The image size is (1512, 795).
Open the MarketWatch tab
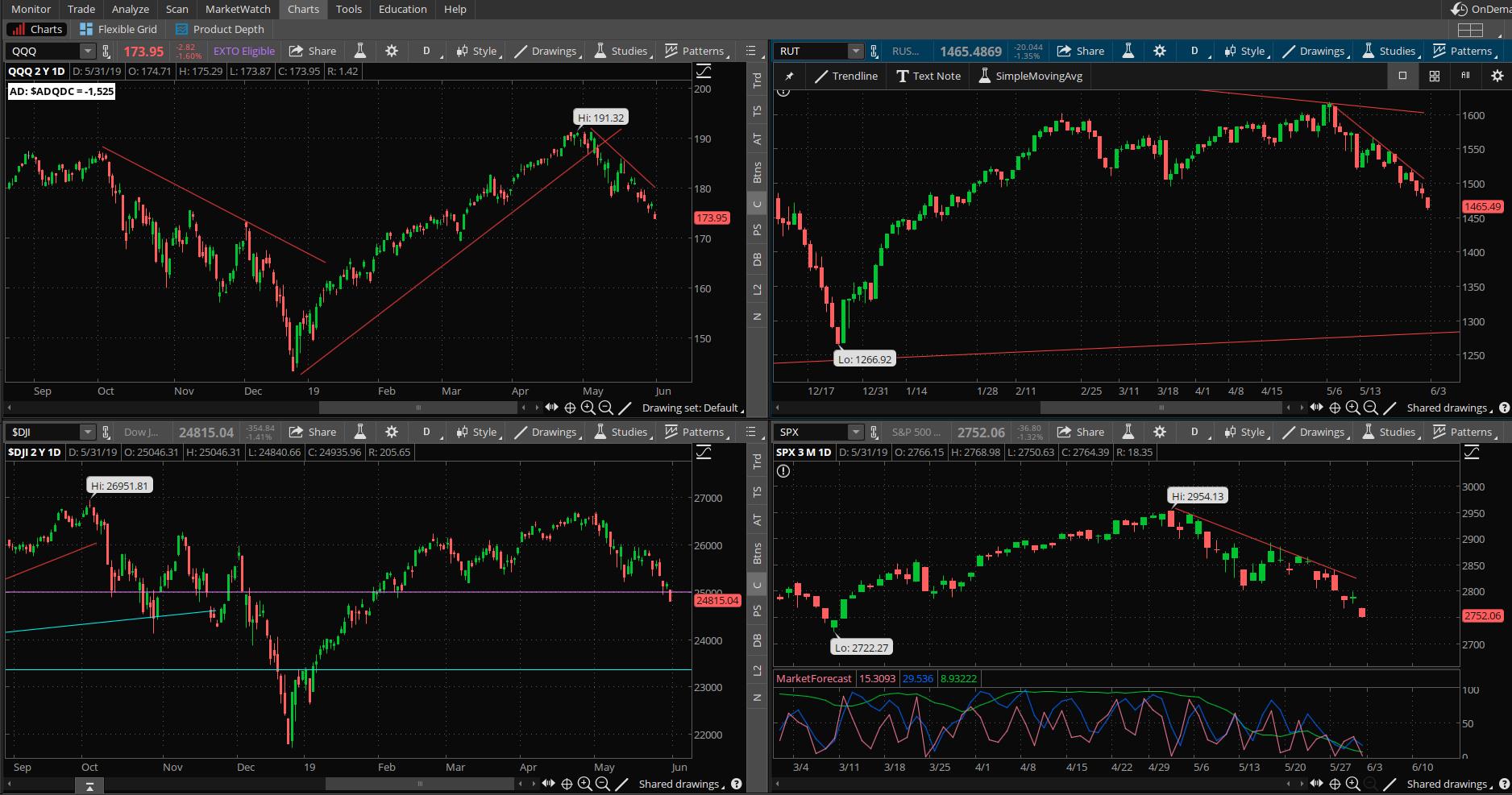pos(238,9)
